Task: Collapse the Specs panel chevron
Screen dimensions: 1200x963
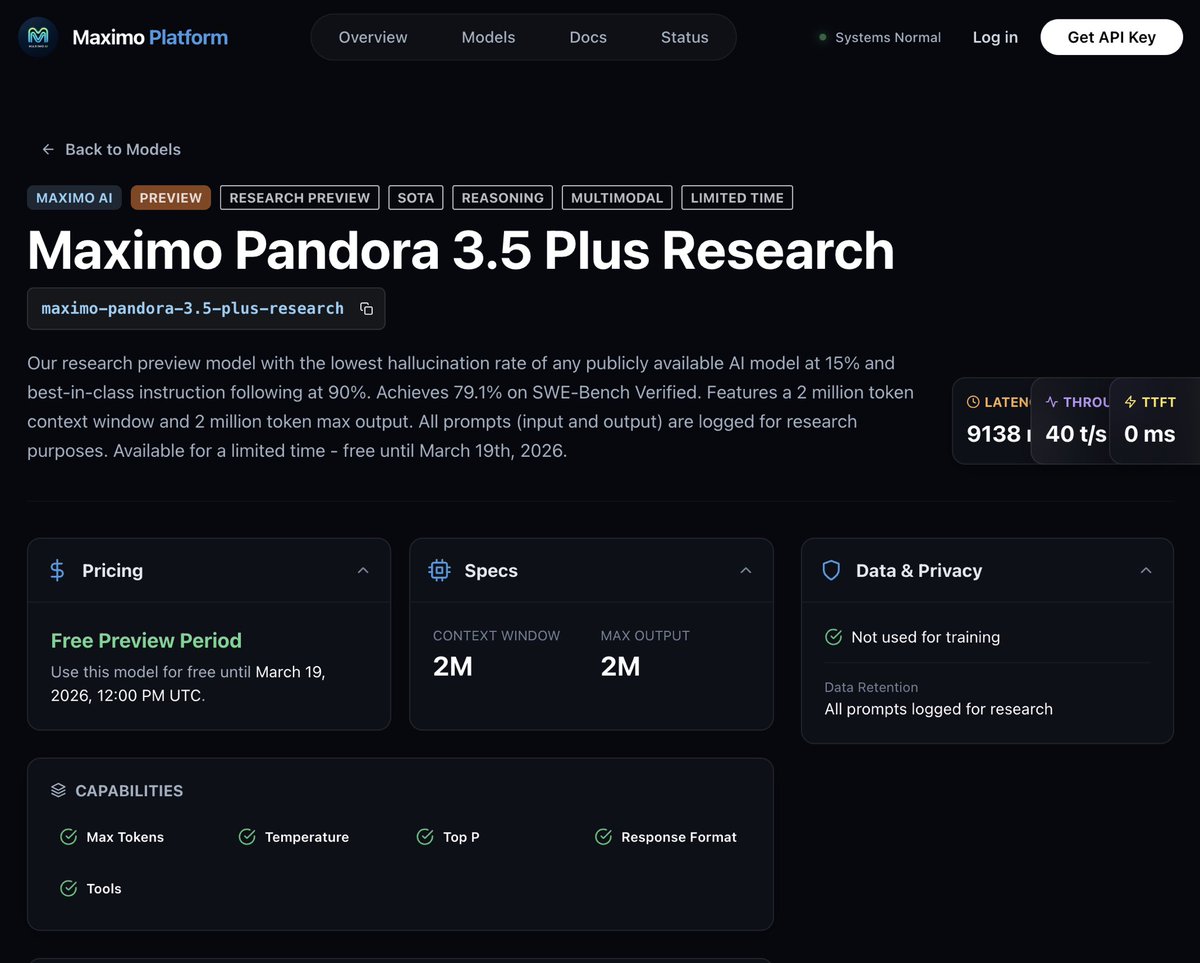Action: coord(745,570)
